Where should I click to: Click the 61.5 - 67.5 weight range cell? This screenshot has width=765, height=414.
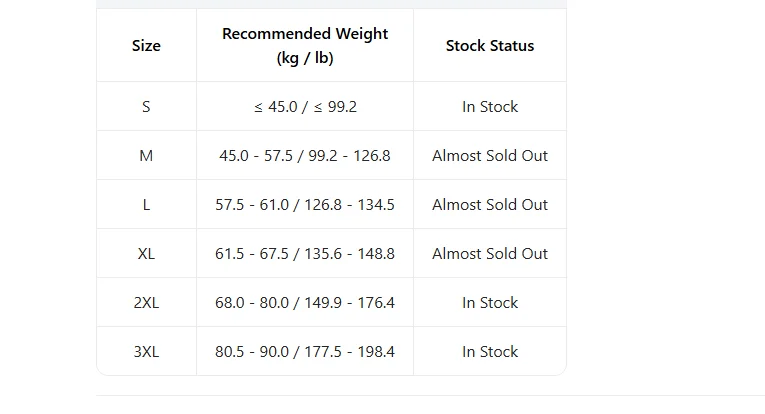(x=305, y=254)
